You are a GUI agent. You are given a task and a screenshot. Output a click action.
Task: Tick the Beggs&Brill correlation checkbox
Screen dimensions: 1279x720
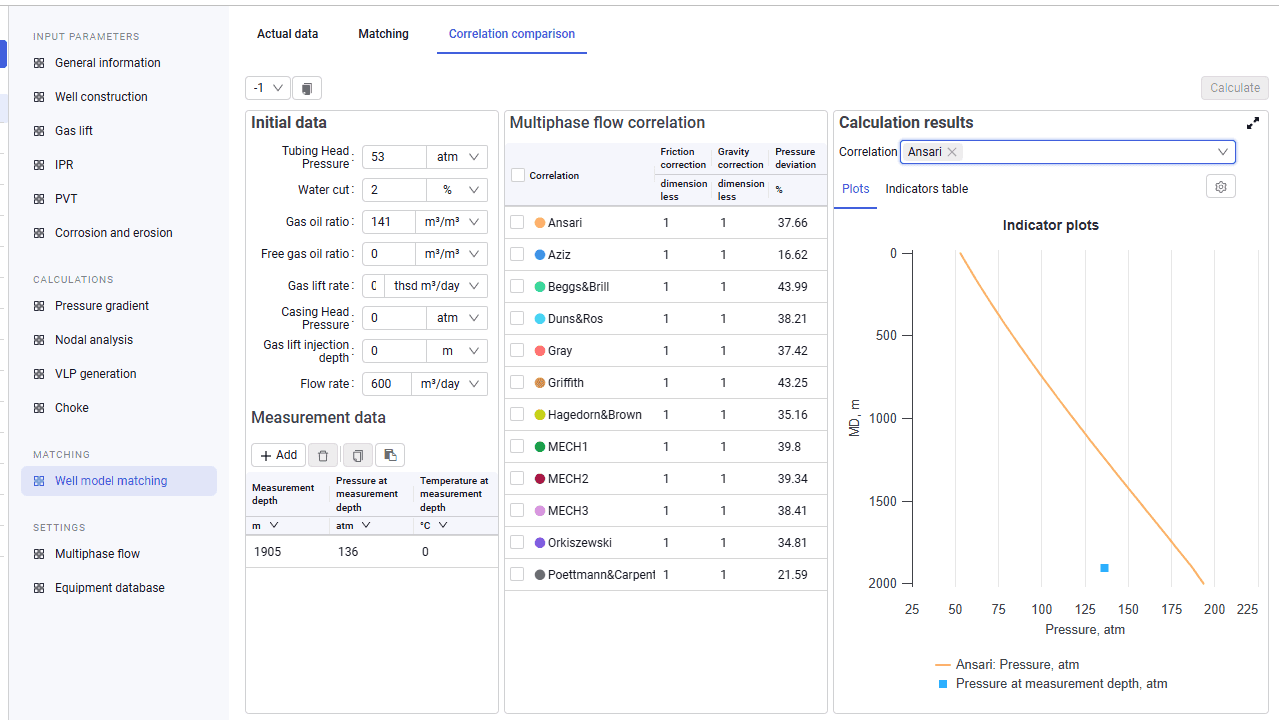coord(517,287)
